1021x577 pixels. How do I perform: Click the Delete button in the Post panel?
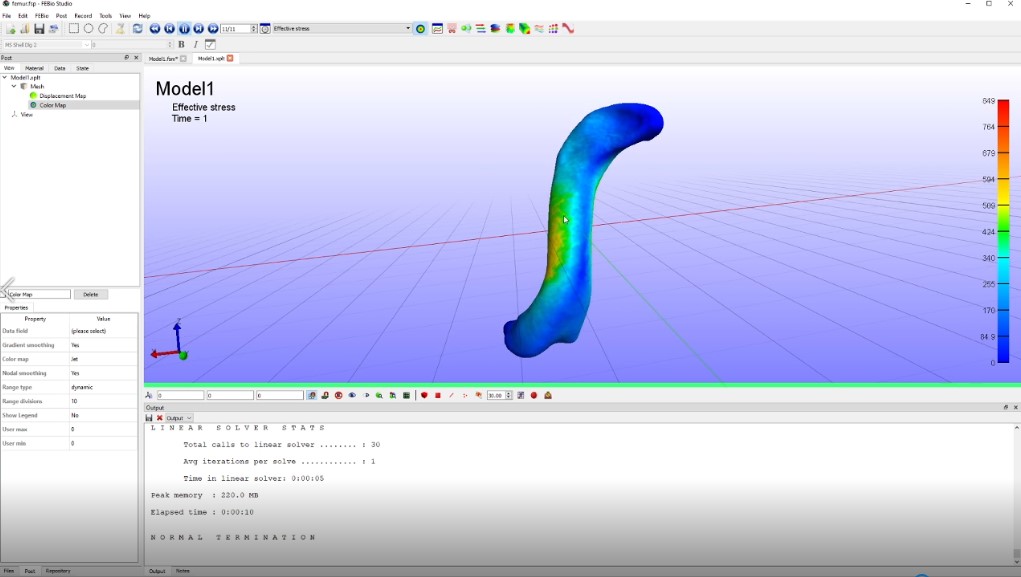point(90,294)
